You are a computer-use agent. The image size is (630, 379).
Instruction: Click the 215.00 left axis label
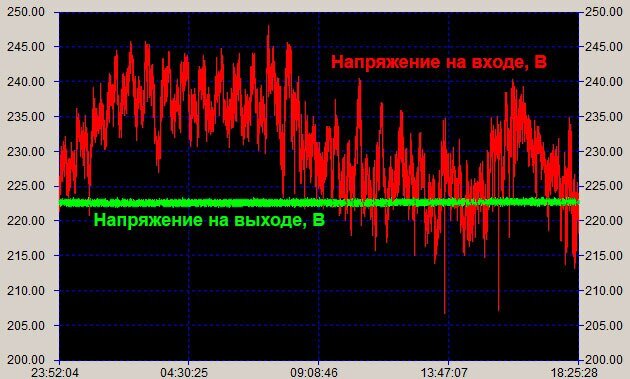tap(26, 256)
